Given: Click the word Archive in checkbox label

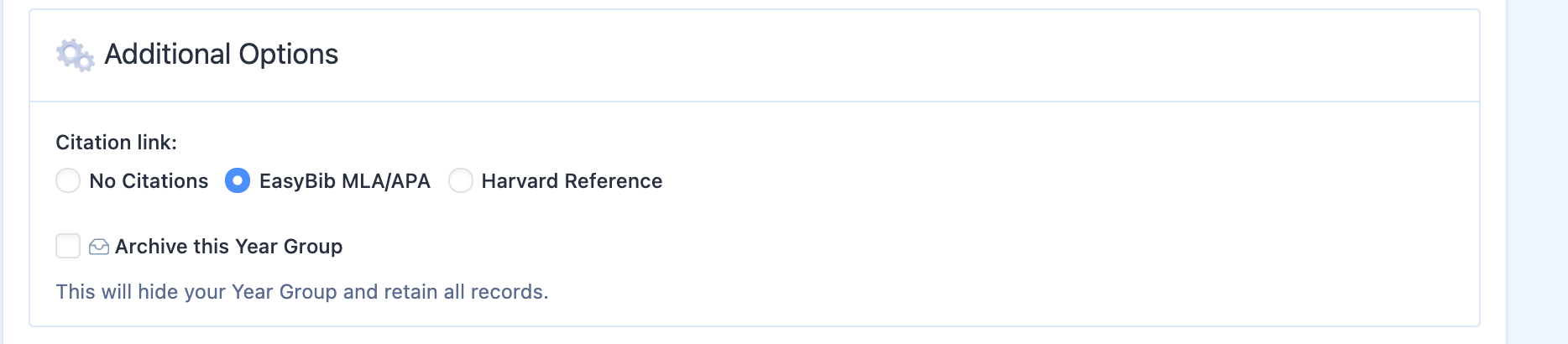Looking at the screenshot, I should (x=151, y=247).
